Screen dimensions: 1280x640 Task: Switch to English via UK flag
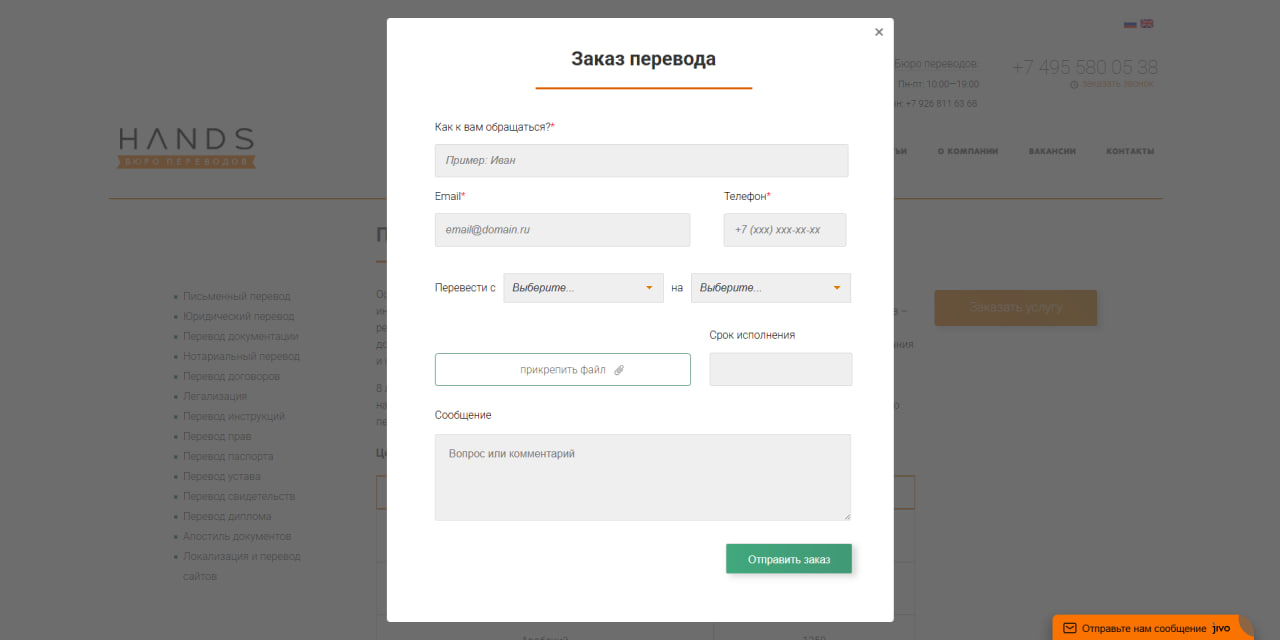pyautogui.click(x=1147, y=24)
